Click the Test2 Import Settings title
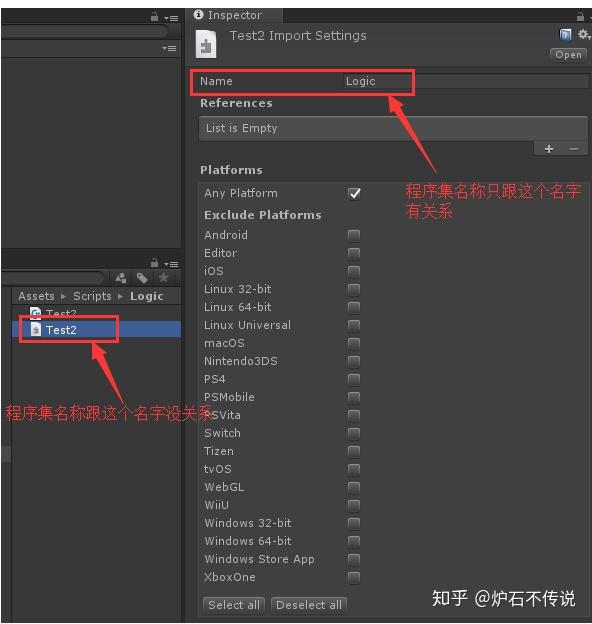The height and width of the screenshot is (624, 592). coord(298,36)
